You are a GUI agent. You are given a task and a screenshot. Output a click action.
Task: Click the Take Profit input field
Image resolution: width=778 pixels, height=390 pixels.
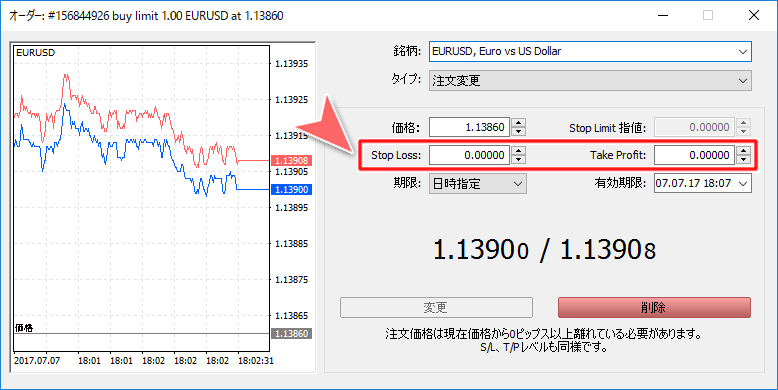[694, 155]
